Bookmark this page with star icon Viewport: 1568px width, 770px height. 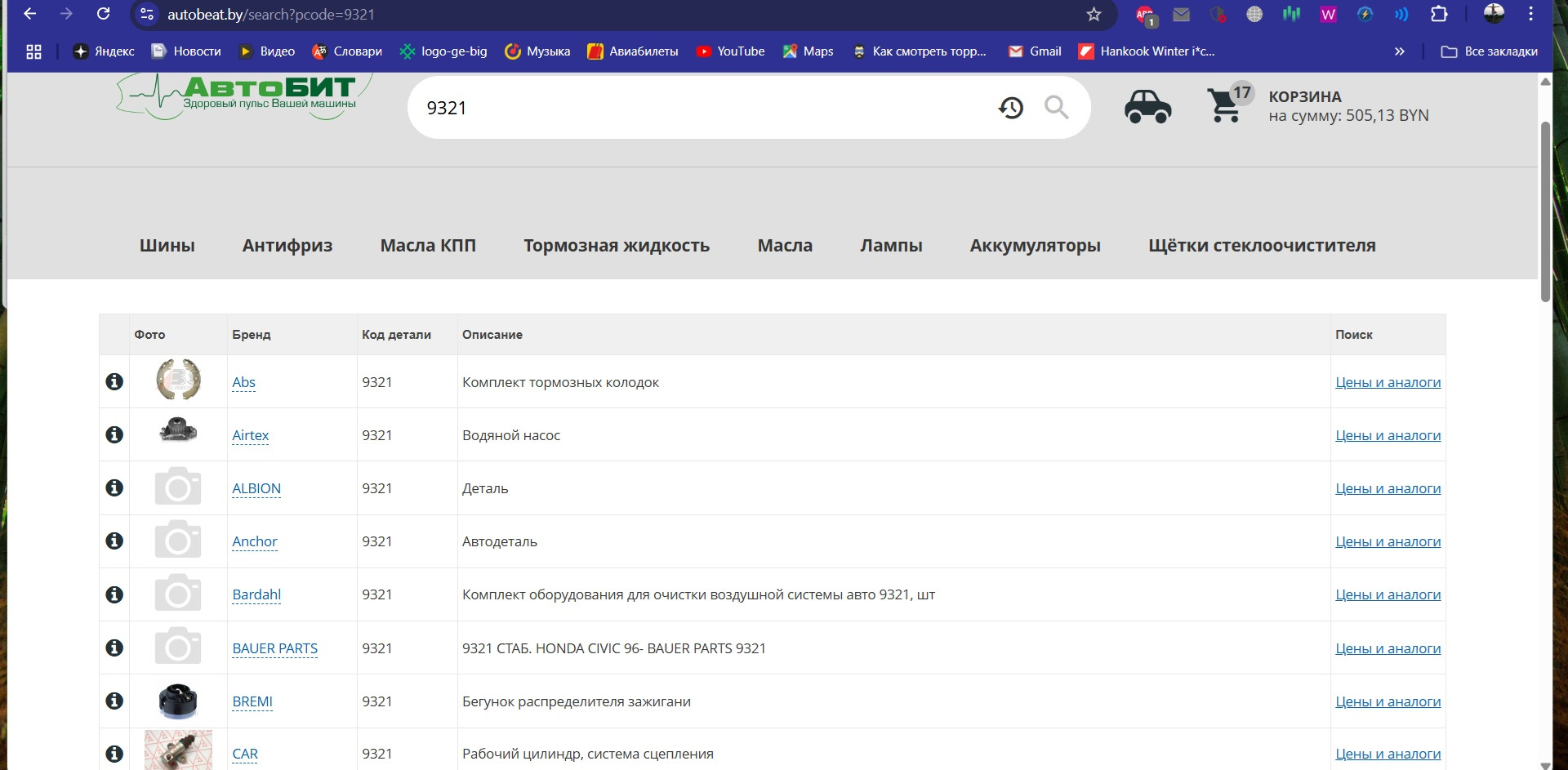pyautogui.click(x=1094, y=14)
